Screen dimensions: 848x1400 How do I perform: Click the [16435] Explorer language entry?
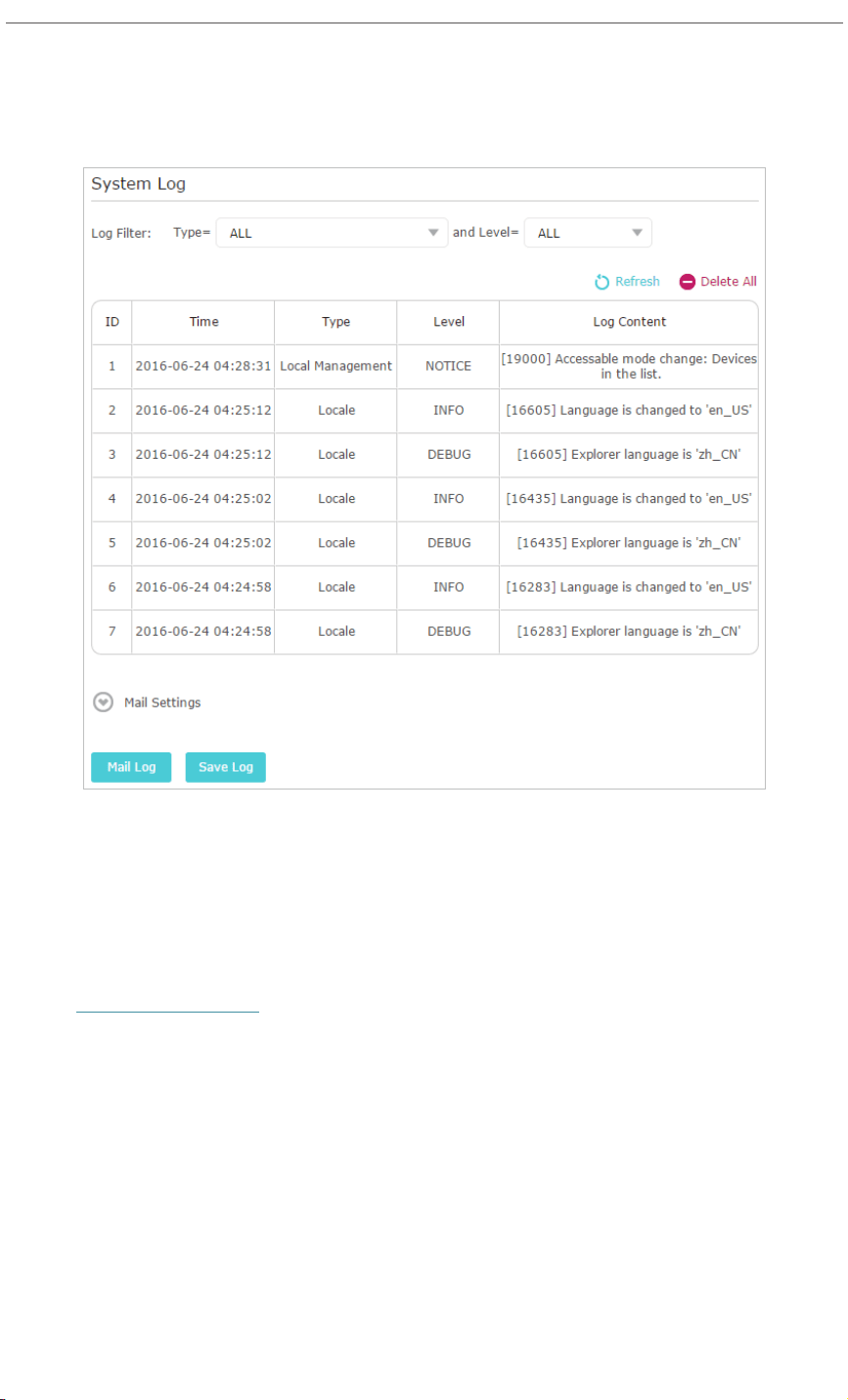(x=629, y=543)
